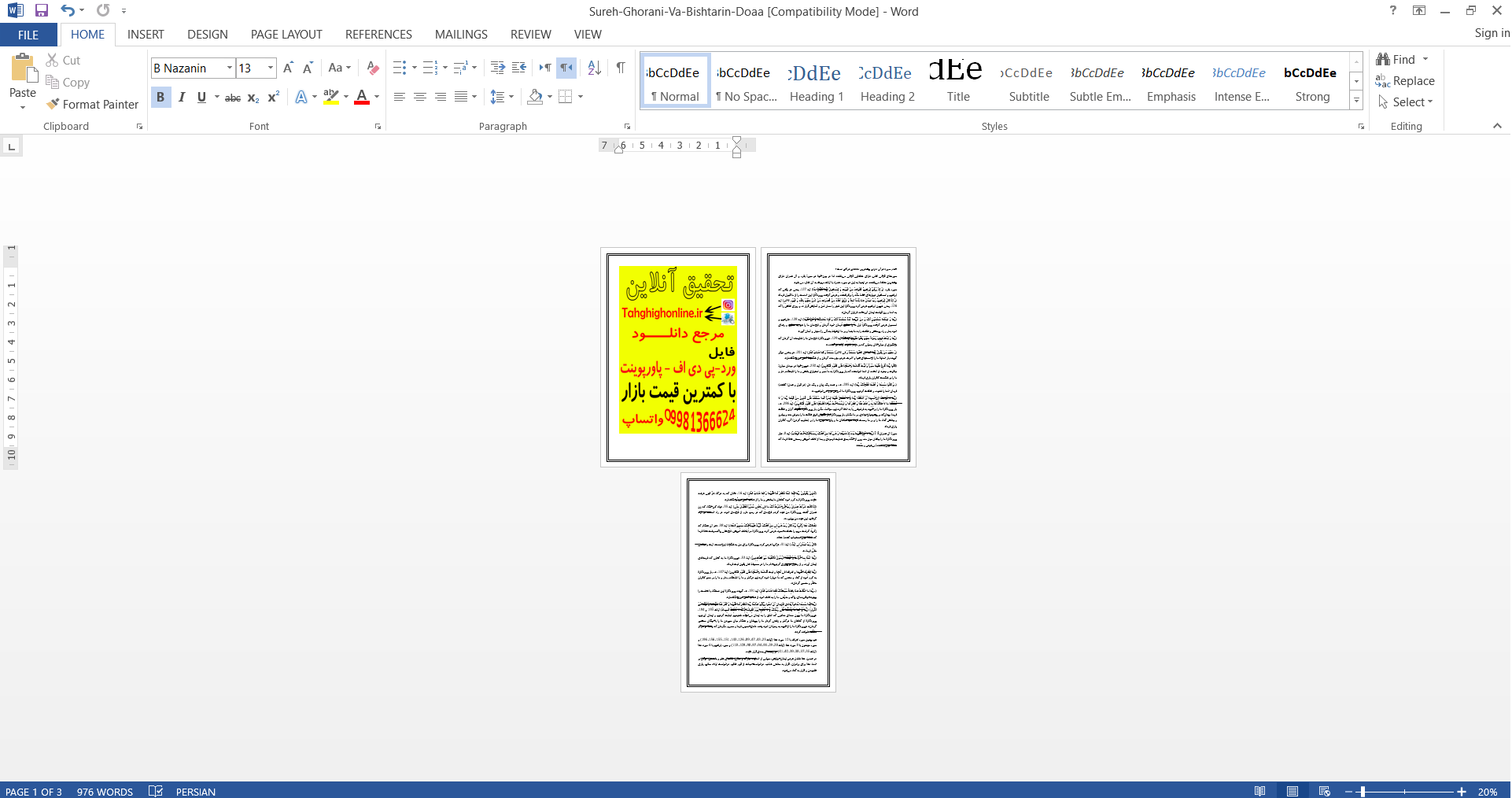The image size is (1512, 798).
Task: Decrease font size with Shrink Font icon
Action: 308,68
